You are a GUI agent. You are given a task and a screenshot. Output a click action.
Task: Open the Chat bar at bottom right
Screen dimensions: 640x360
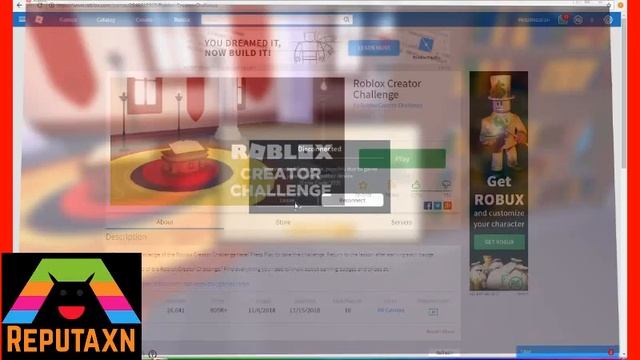tap(567, 351)
